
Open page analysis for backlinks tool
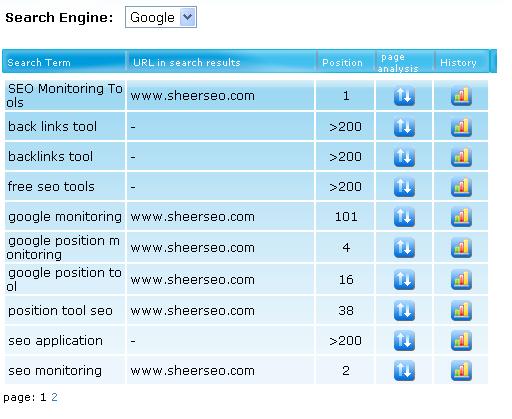404,157
